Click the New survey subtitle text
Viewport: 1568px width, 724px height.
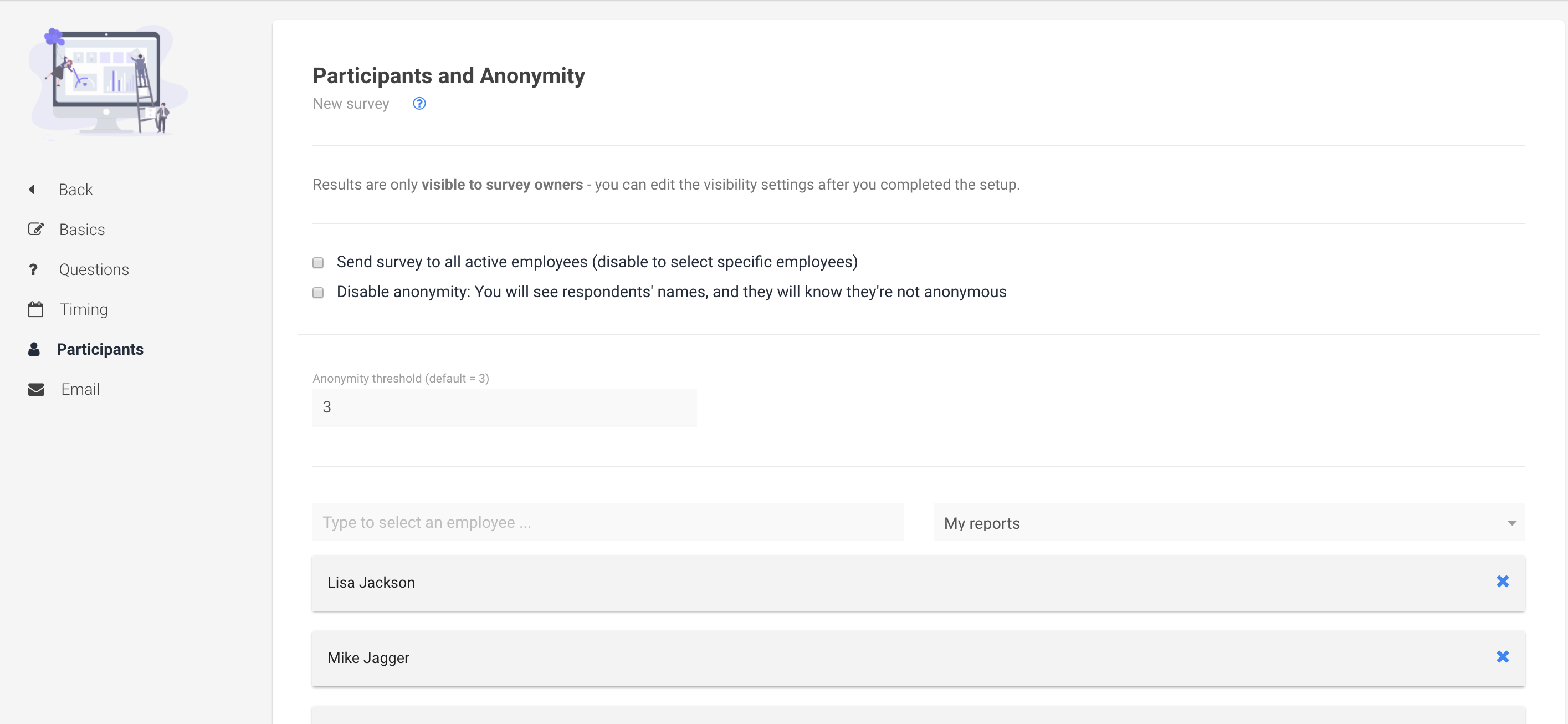tap(351, 104)
